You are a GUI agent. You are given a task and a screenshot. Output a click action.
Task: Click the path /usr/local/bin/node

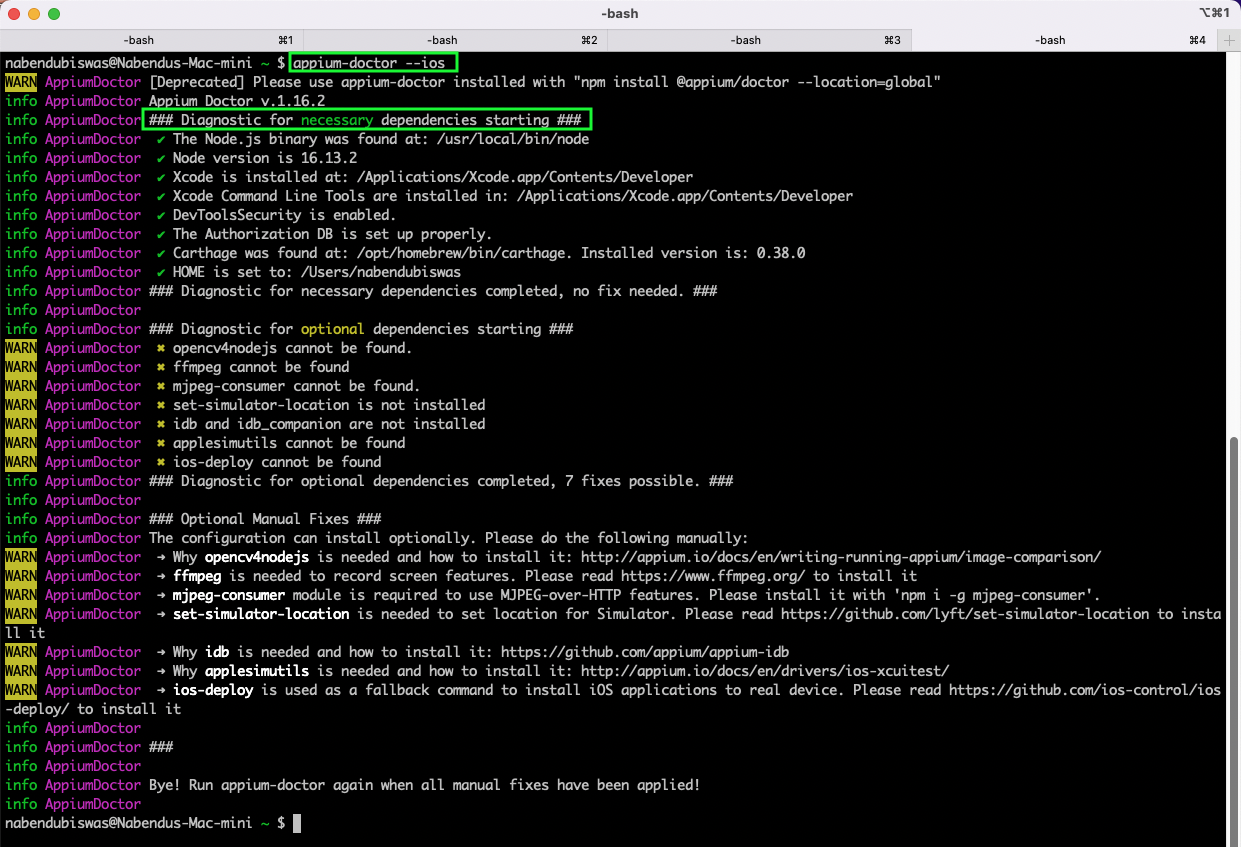point(513,139)
